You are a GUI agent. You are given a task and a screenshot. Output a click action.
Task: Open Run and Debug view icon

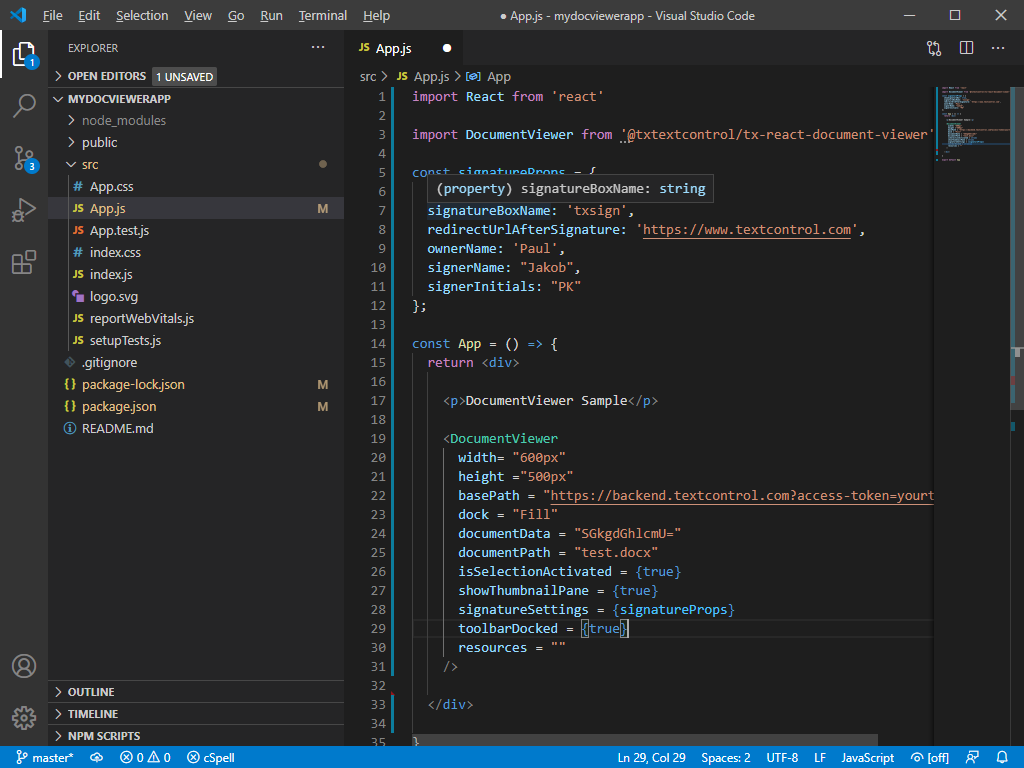(x=24, y=210)
